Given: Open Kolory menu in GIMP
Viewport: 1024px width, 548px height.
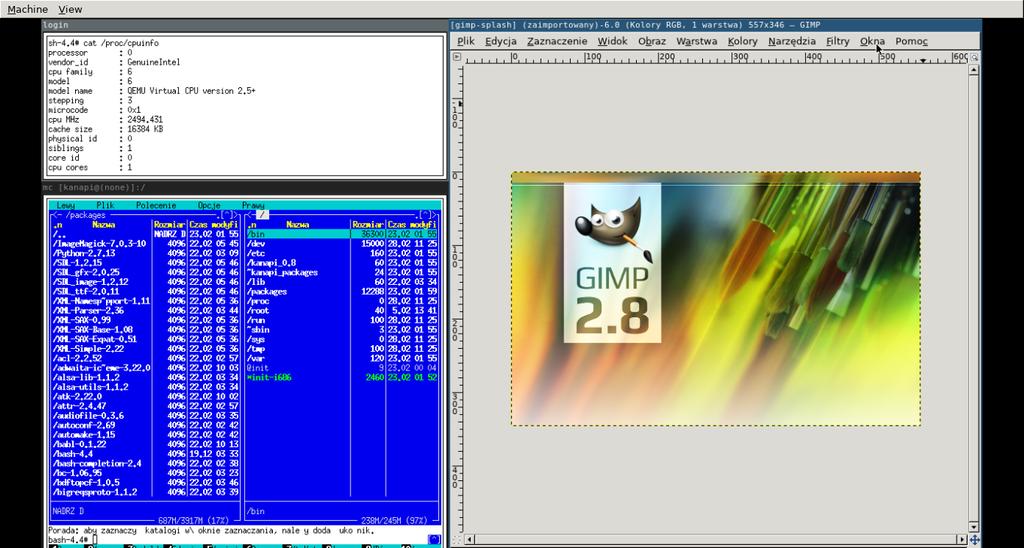Looking at the screenshot, I should tap(743, 41).
